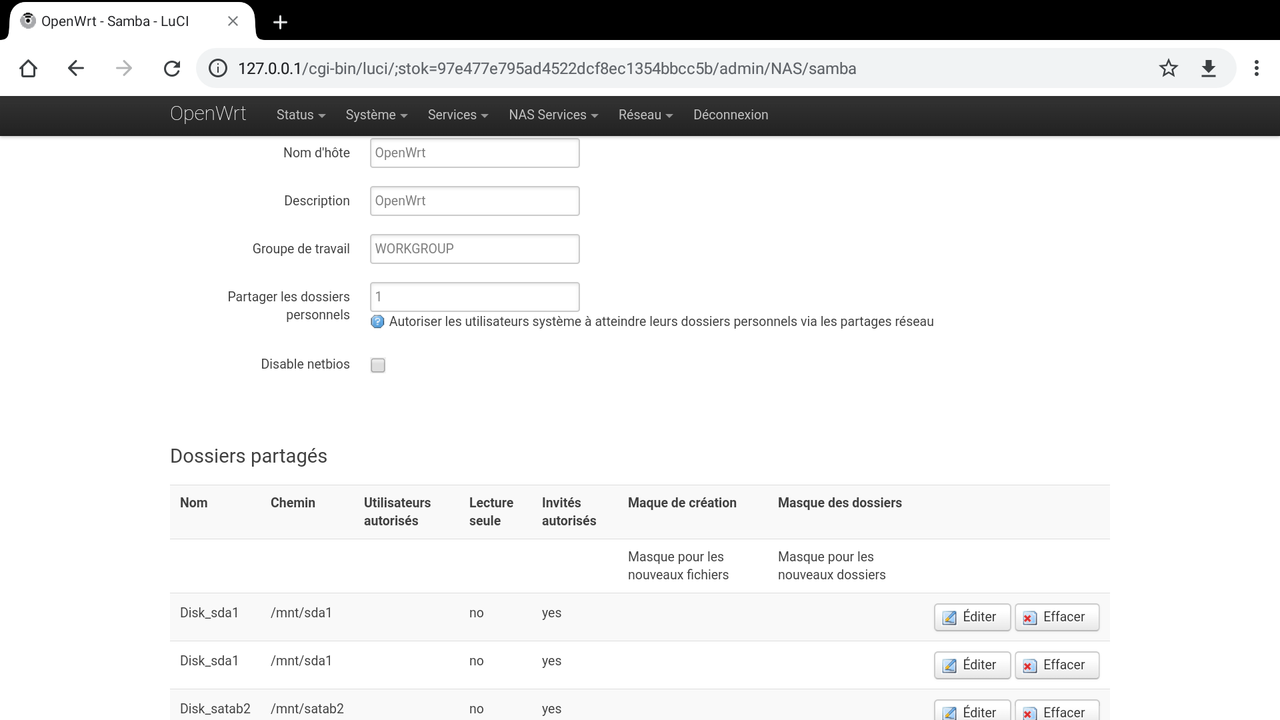The image size is (1280, 720).
Task: Open the browser three-dot menu
Action: click(1256, 68)
